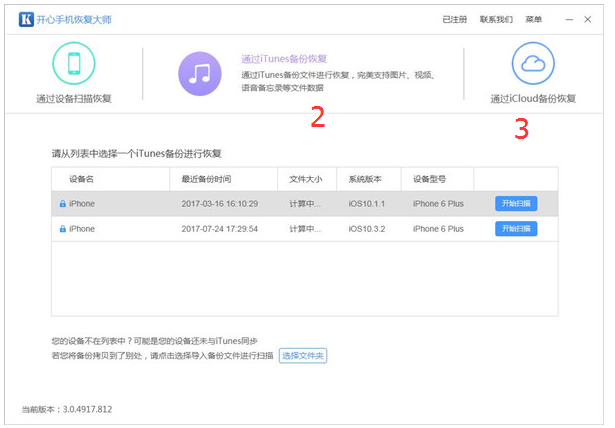This screenshot has height=428, width=615.
Task: Click 计算中 size in the 2017-07-24 row
Action: click(305, 229)
